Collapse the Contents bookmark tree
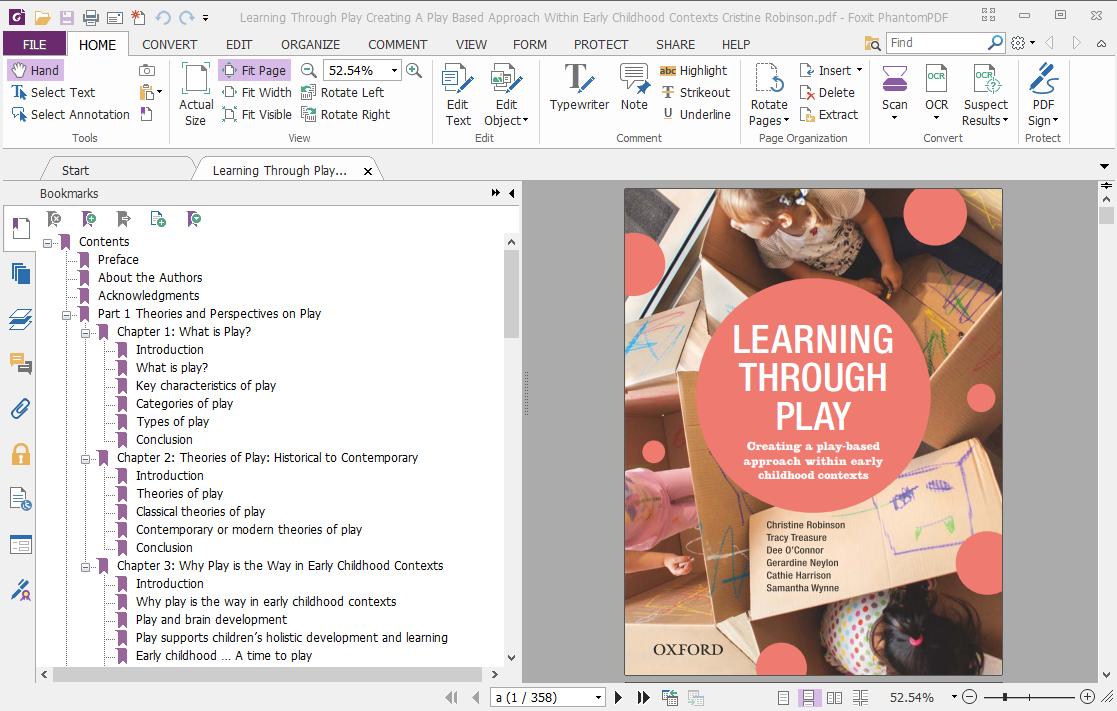 48,243
